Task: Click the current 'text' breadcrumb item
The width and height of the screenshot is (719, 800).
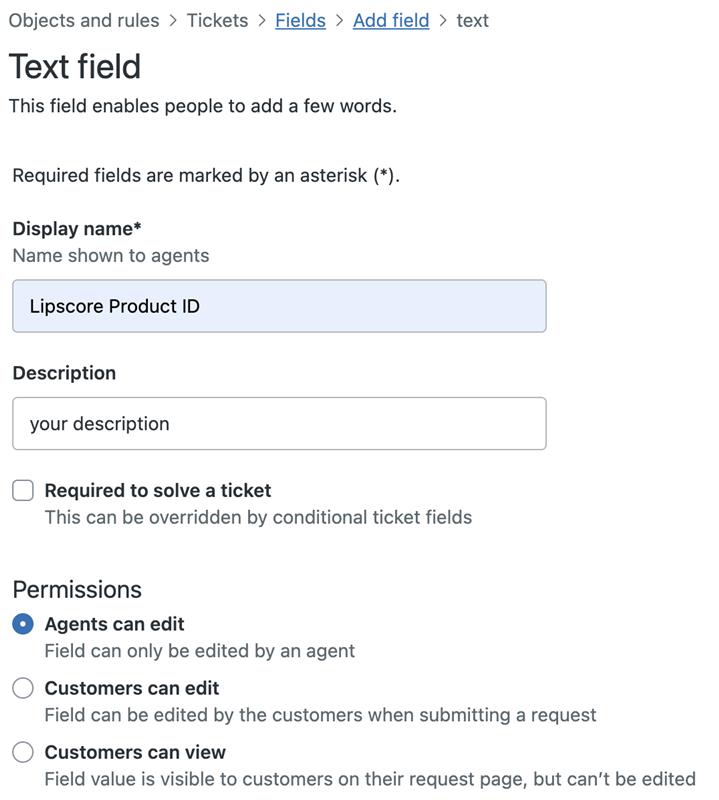Action: [x=472, y=20]
